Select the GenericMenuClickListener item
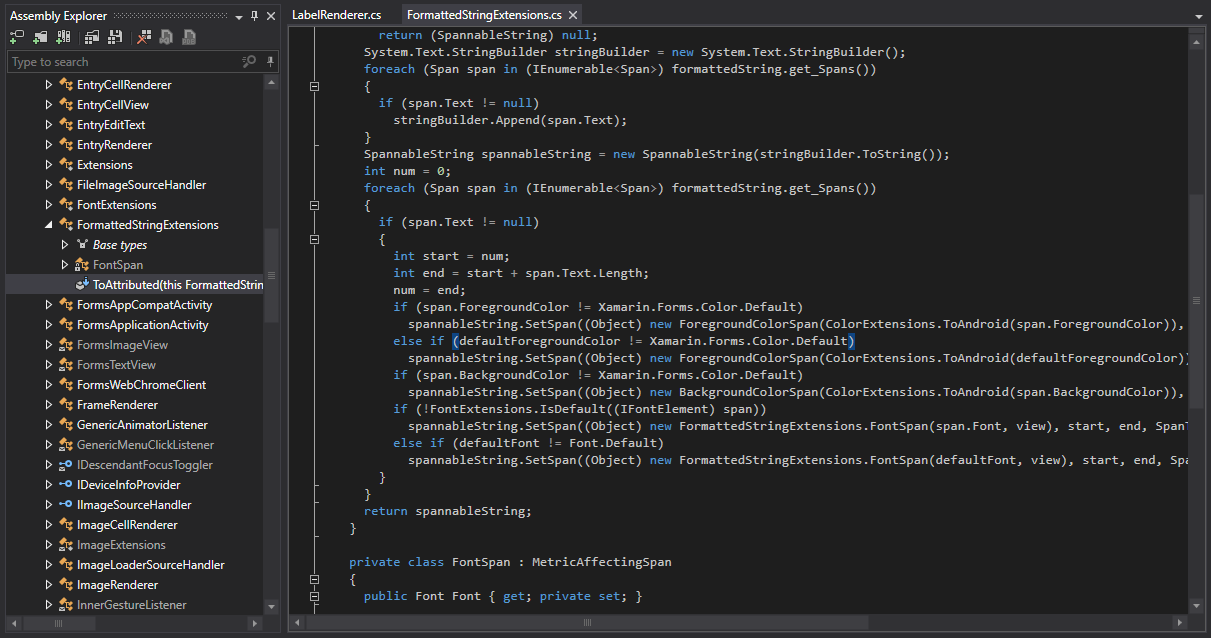The image size is (1211, 638). coord(145,445)
